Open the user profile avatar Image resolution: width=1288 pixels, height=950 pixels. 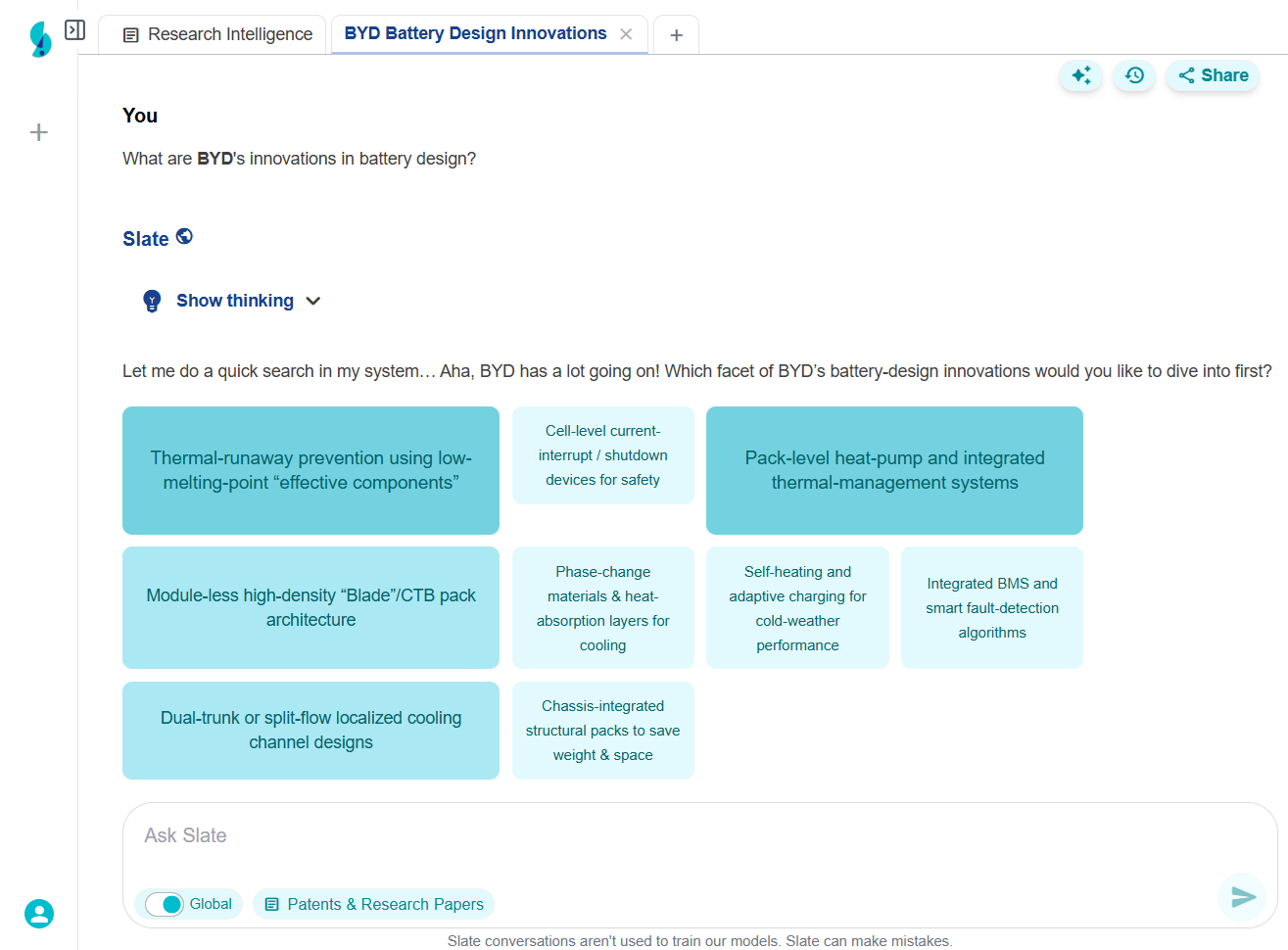[x=39, y=914]
